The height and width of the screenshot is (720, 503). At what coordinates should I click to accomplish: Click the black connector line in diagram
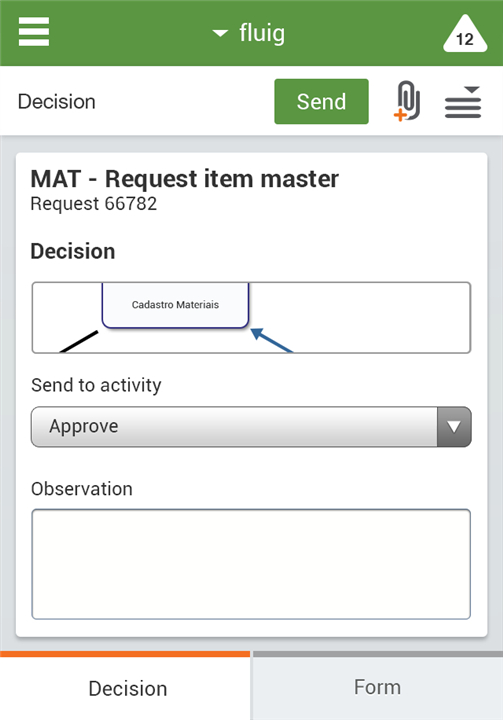coord(79,342)
